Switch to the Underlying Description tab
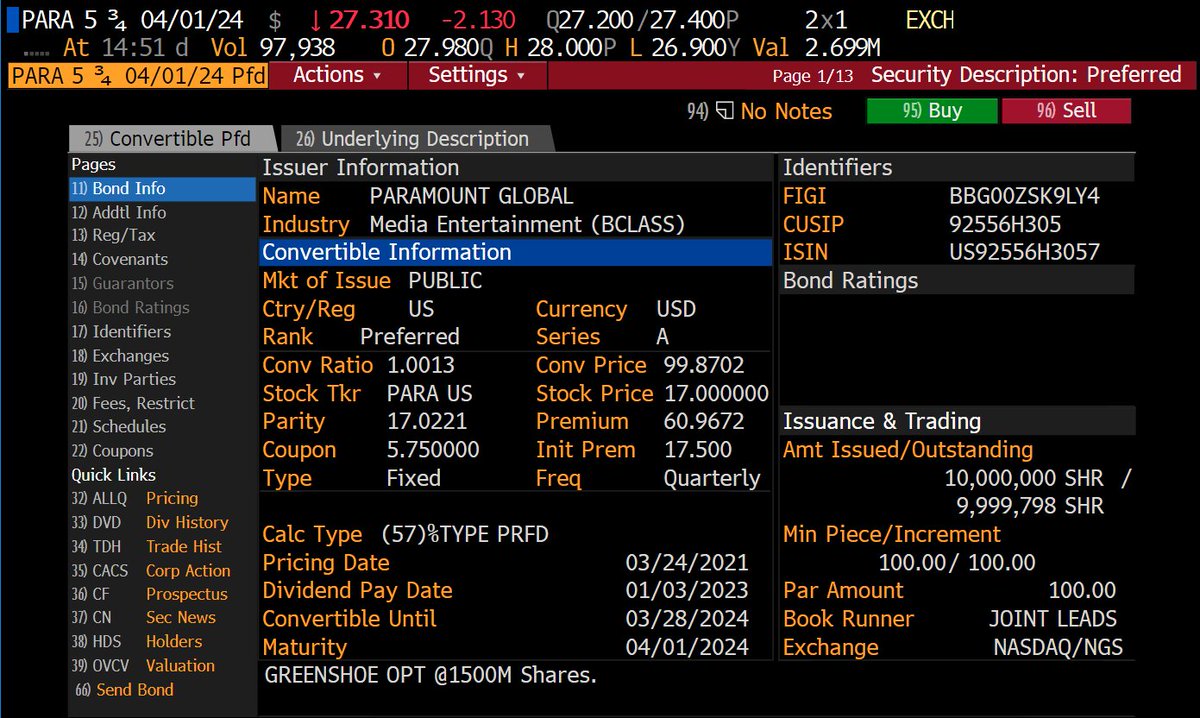This screenshot has width=1200, height=718. (412, 139)
